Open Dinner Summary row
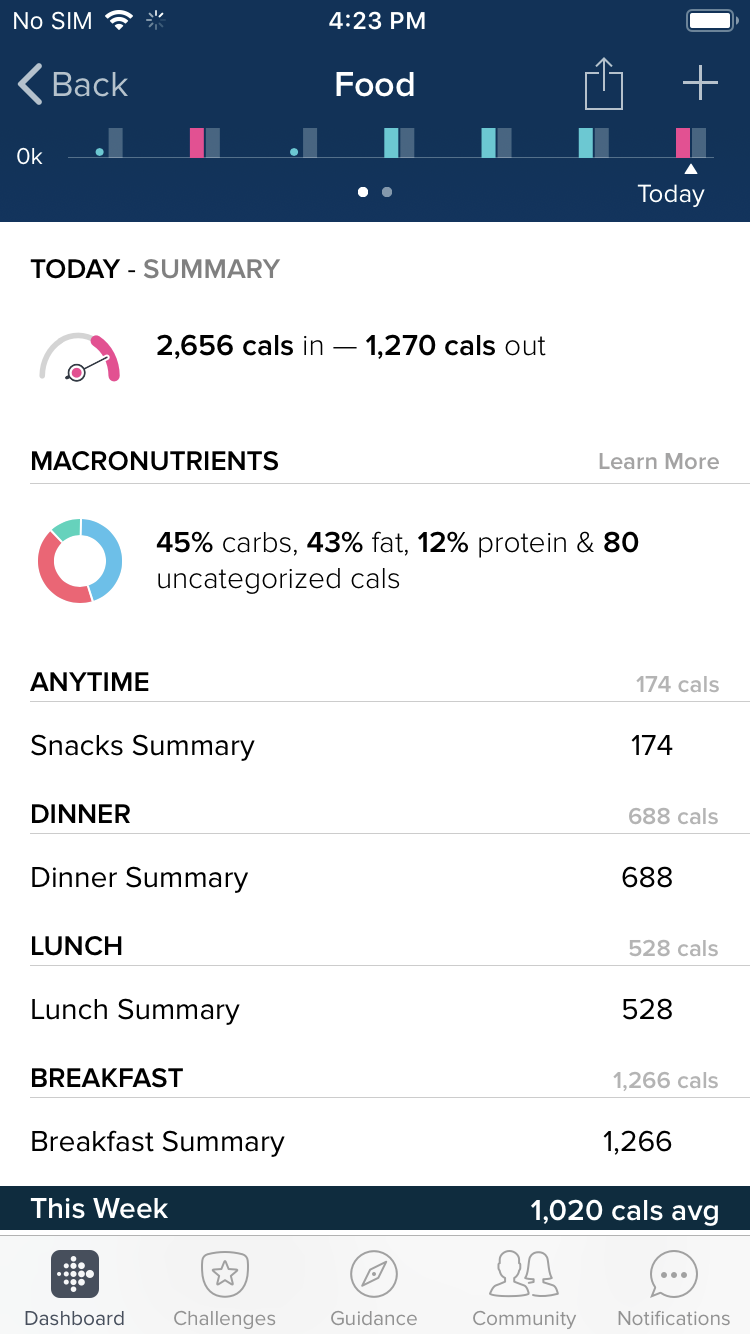This screenshot has width=750, height=1334. [375, 877]
